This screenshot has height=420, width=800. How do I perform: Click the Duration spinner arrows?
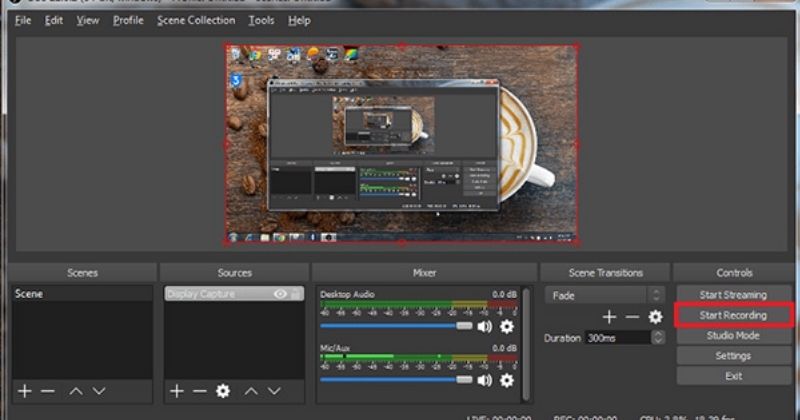pyautogui.click(x=658, y=338)
